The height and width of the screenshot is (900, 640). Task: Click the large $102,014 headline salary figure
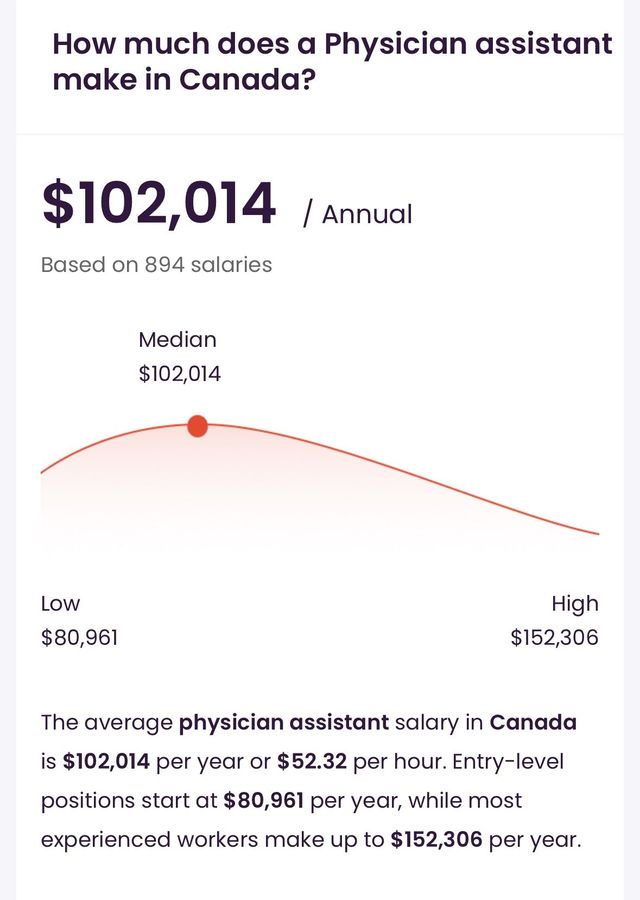[159, 204]
